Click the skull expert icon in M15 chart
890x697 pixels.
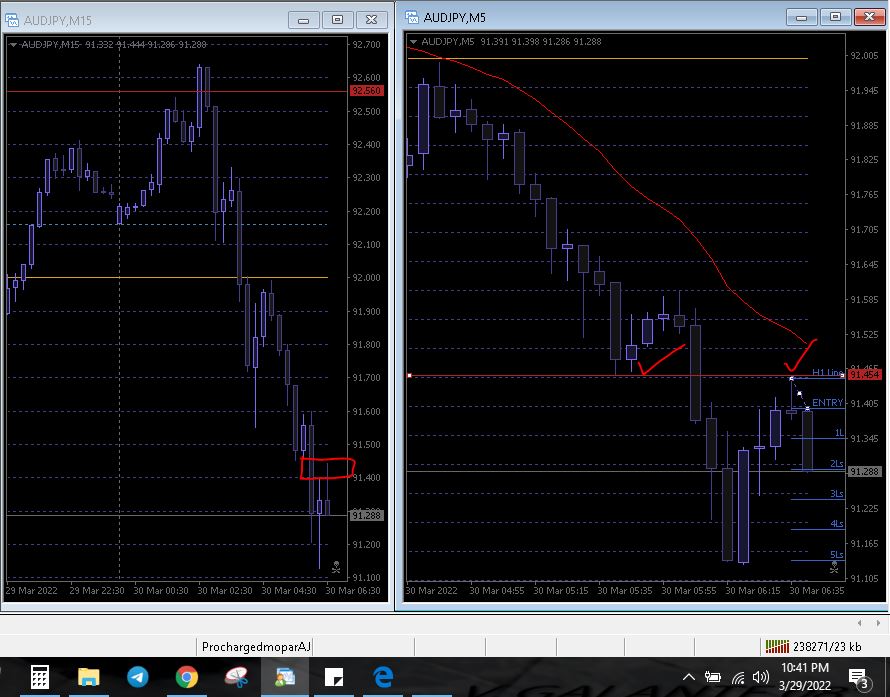pyautogui.click(x=336, y=566)
